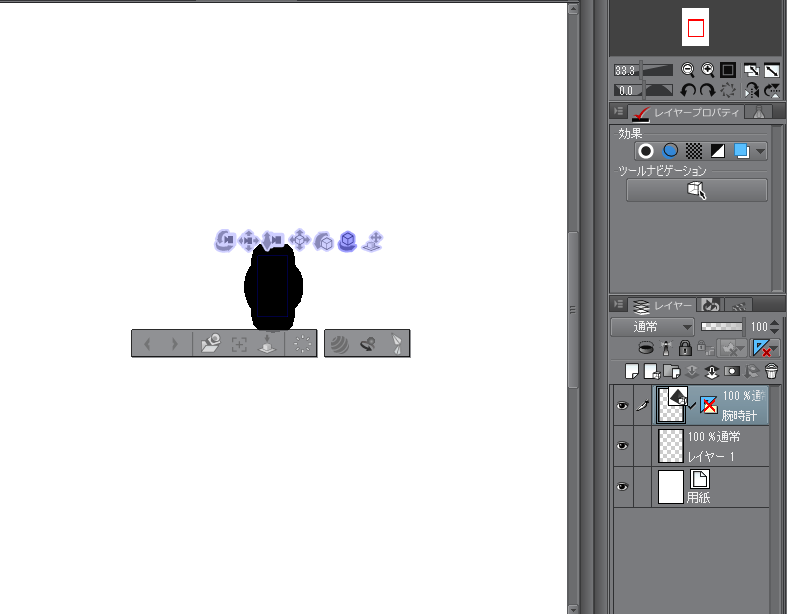Image resolution: width=787 pixels, height=614 pixels.
Task: Click the layer opacity 100 stepper arrows
Action: coord(774,327)
